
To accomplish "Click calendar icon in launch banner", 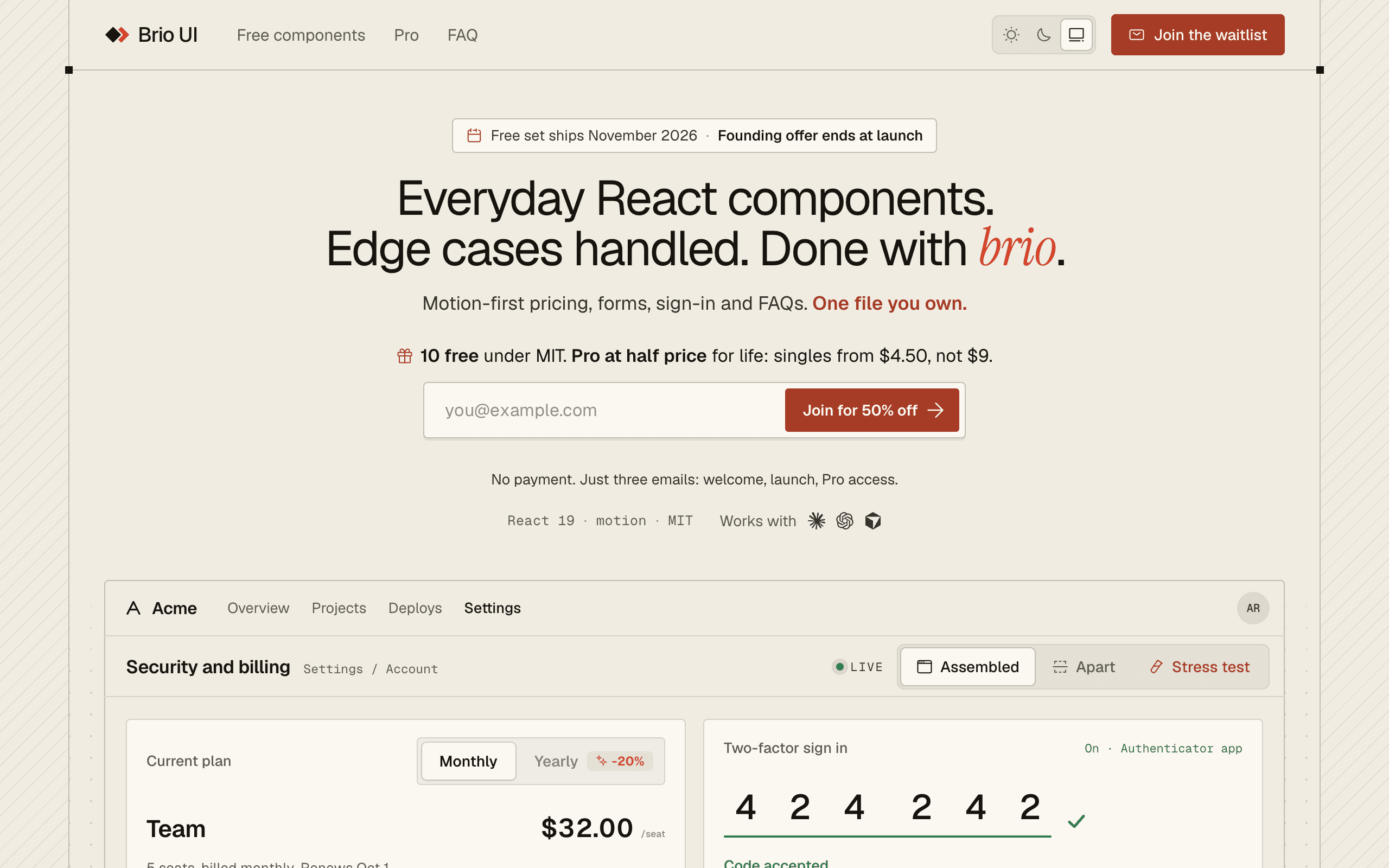I will coord(474,136).
